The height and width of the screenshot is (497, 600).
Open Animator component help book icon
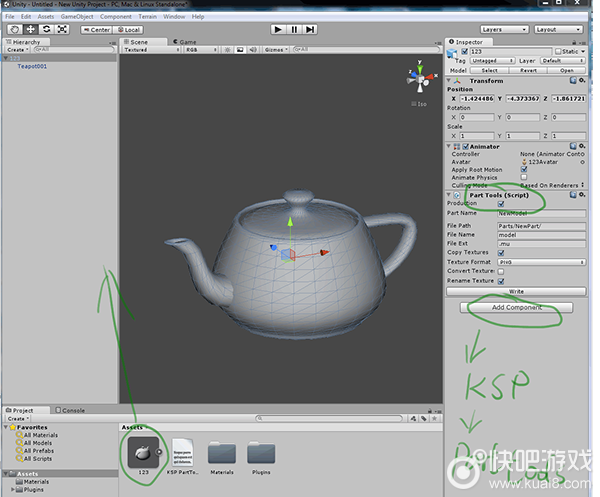573,146
